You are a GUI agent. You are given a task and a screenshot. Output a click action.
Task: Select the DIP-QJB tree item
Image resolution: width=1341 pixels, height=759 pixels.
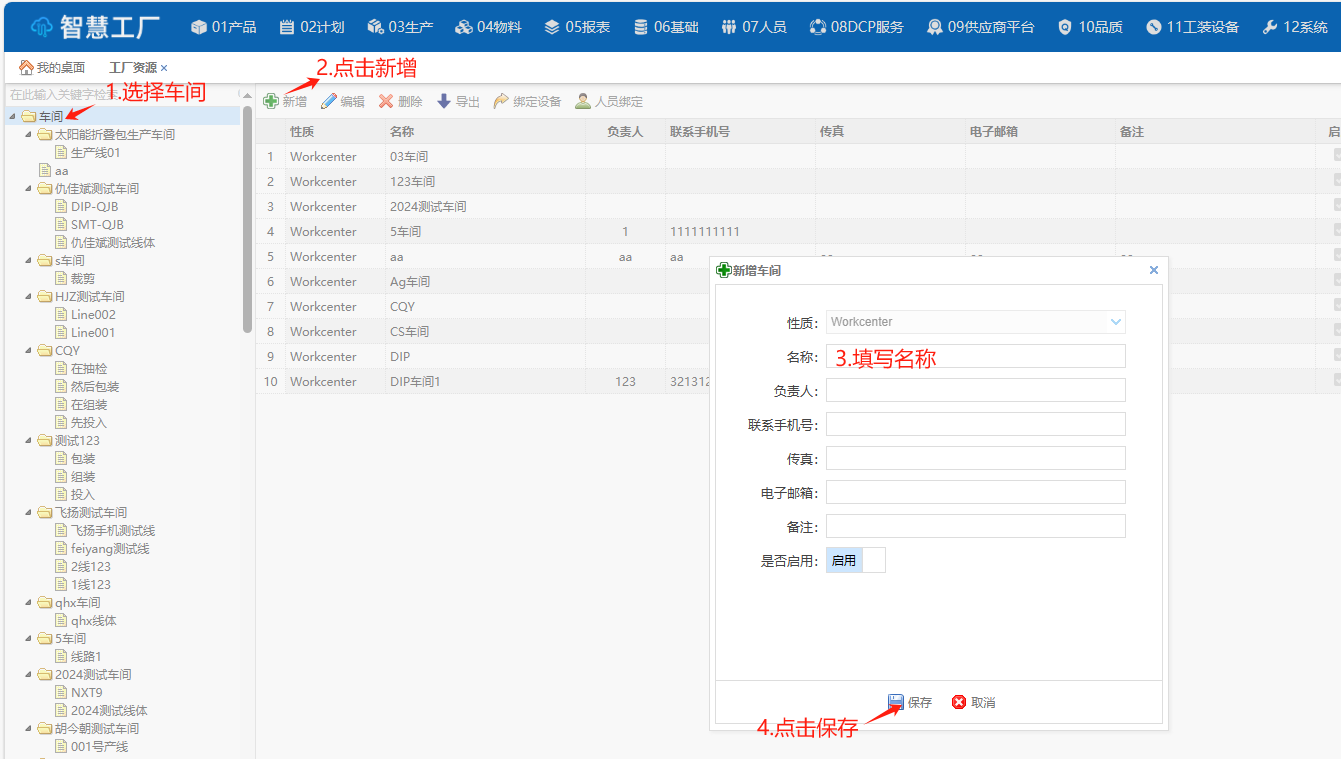coord(94,206)
